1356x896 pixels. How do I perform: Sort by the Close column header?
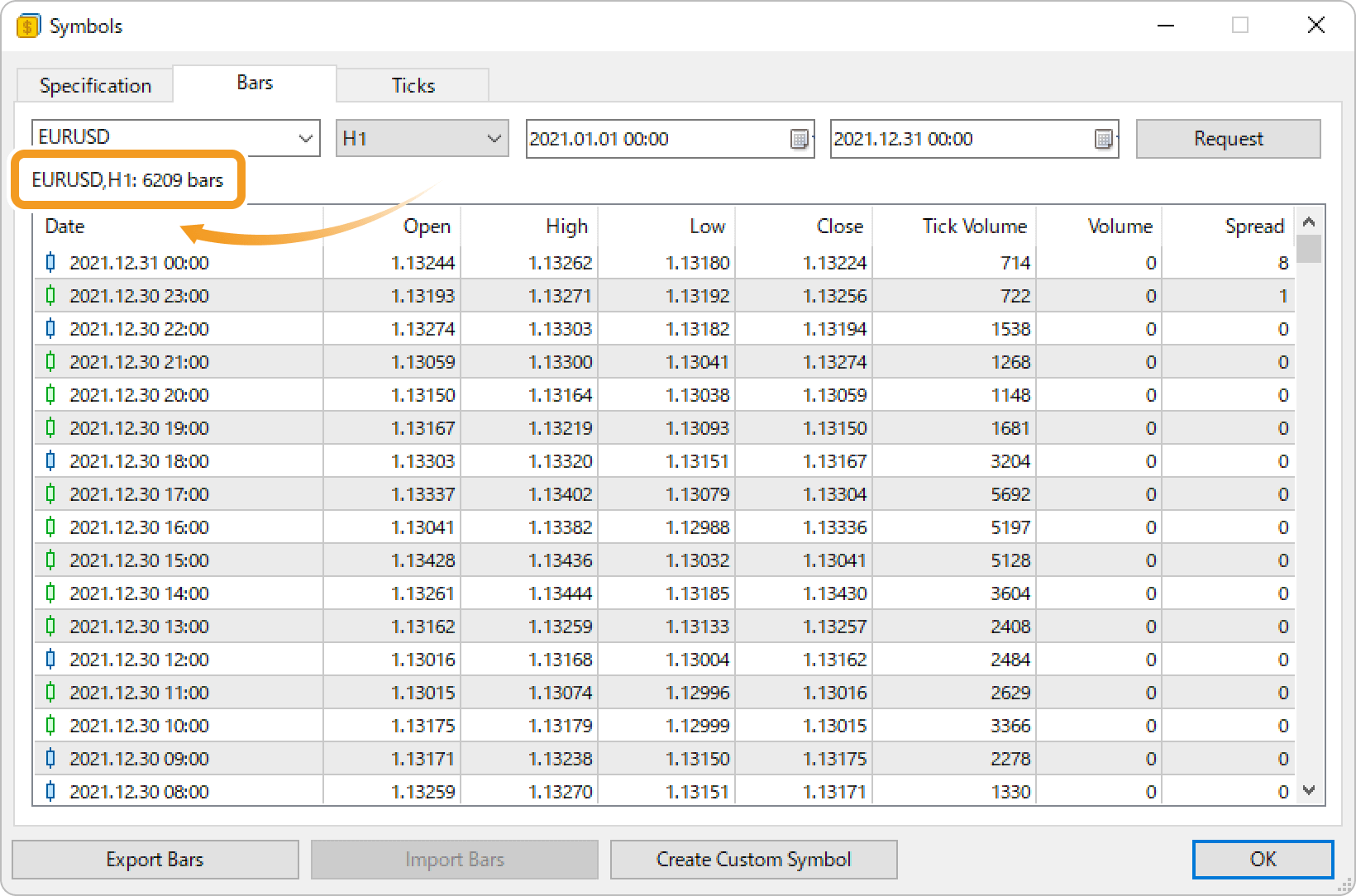point(804,226)
